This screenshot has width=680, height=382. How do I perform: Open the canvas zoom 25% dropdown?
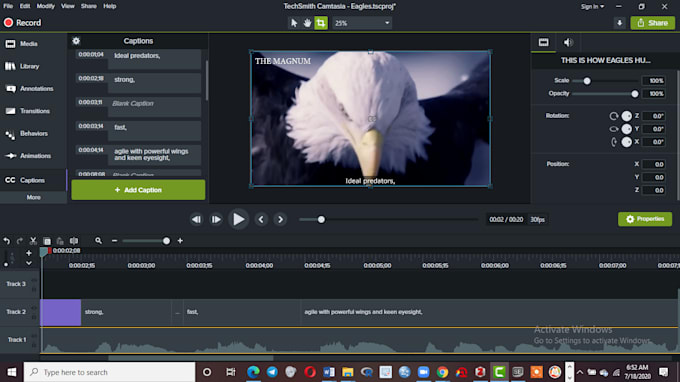[x=362, y=23]
